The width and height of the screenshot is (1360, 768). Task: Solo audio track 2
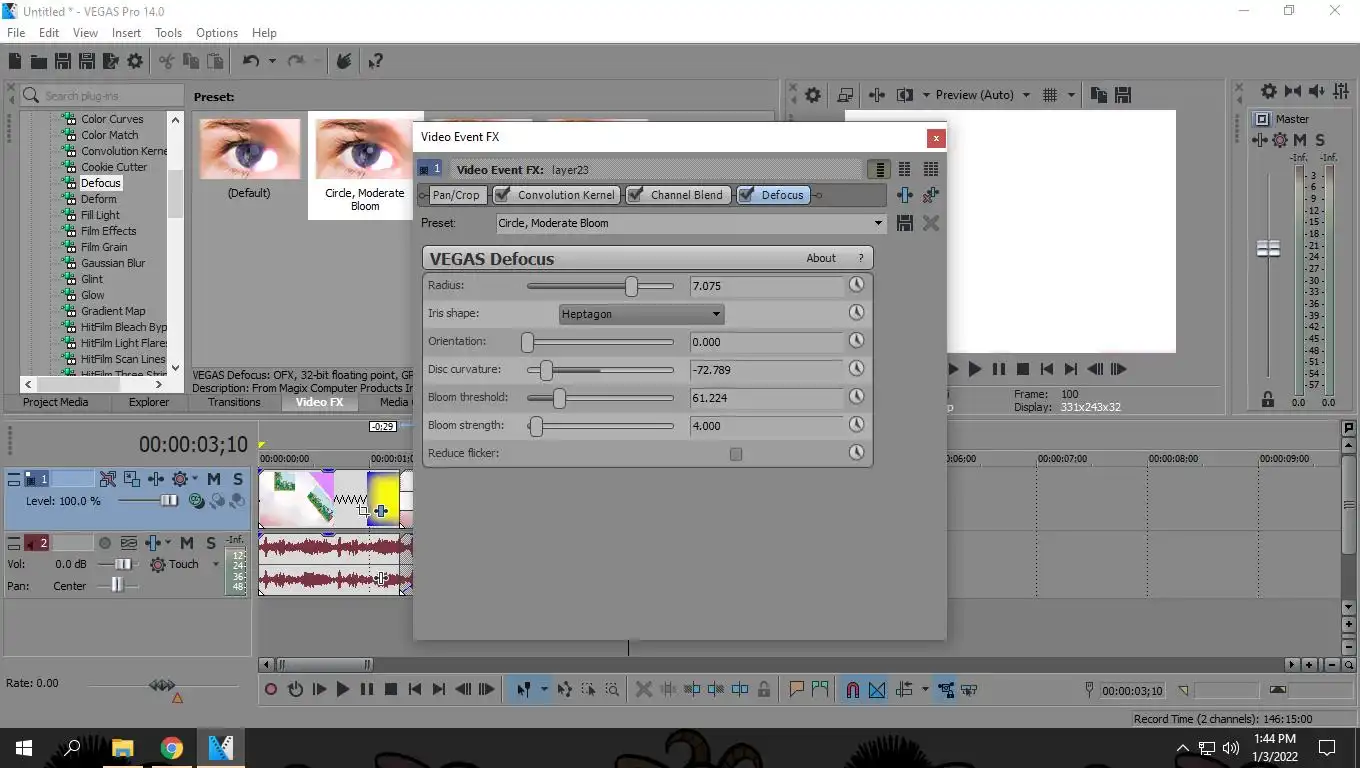(x=210, y=543)
